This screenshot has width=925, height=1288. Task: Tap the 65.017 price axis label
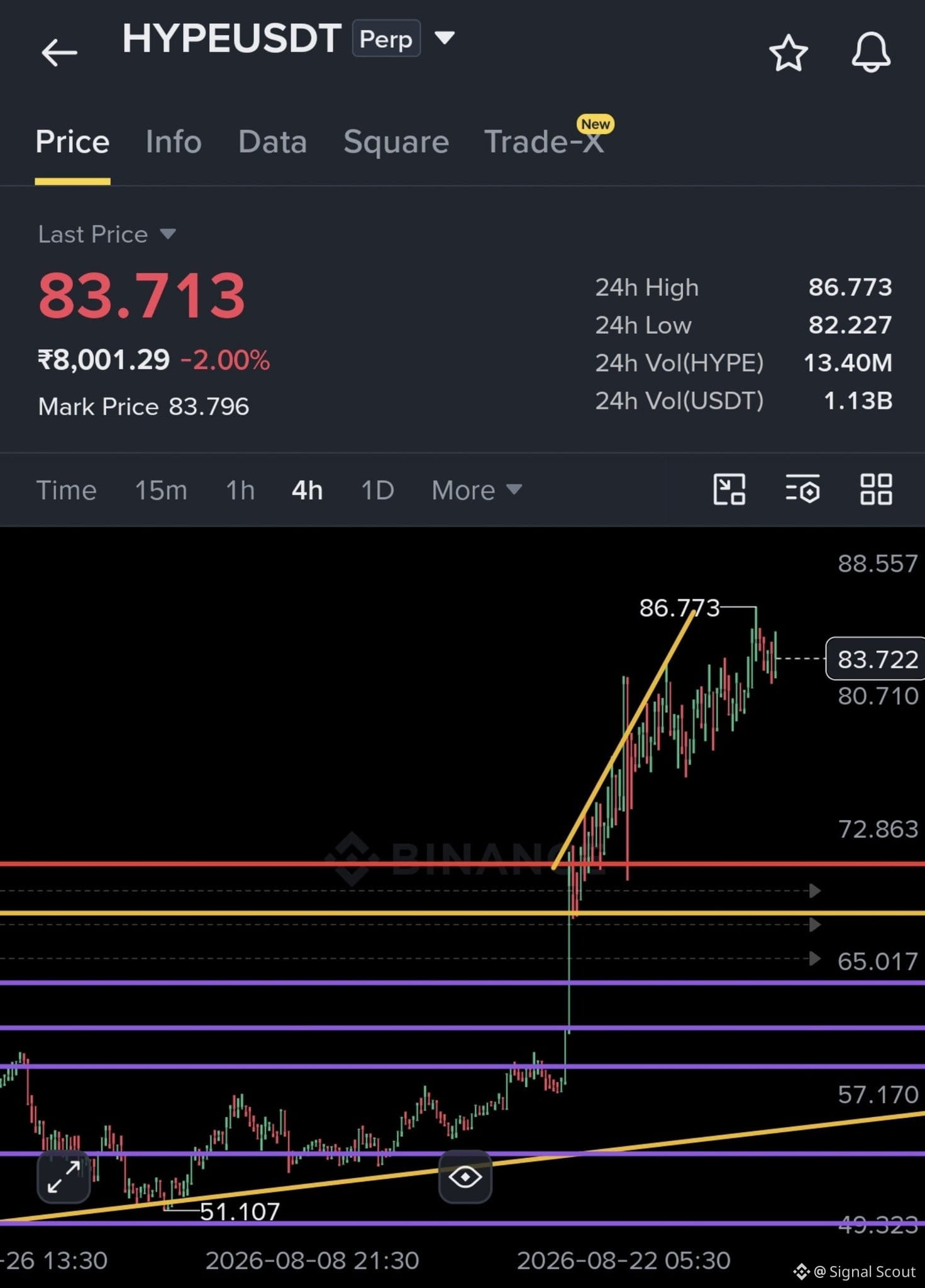(x=877, y=962)
